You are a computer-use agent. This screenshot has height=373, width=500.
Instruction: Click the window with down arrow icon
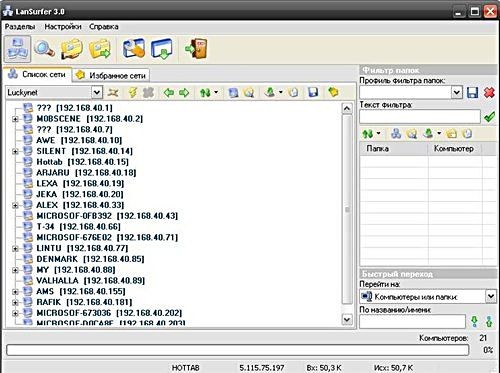[162, 49]
